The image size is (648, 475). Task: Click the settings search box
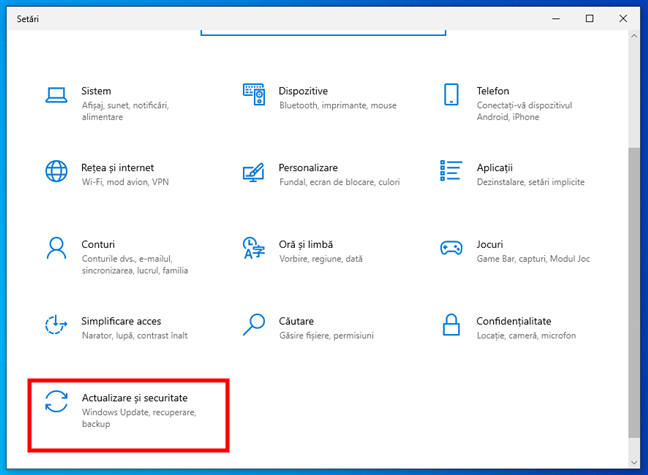323,31
